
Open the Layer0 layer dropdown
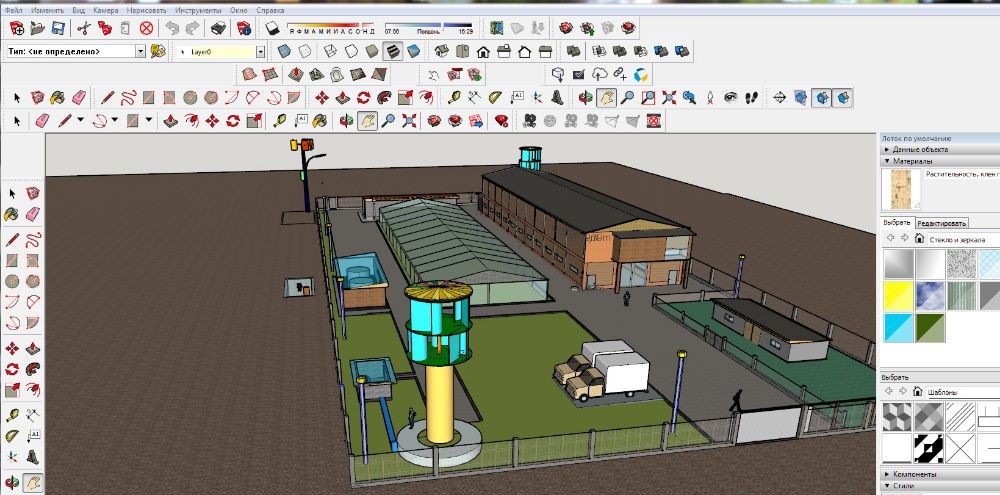pyautogui.click(x=260, y=52)
